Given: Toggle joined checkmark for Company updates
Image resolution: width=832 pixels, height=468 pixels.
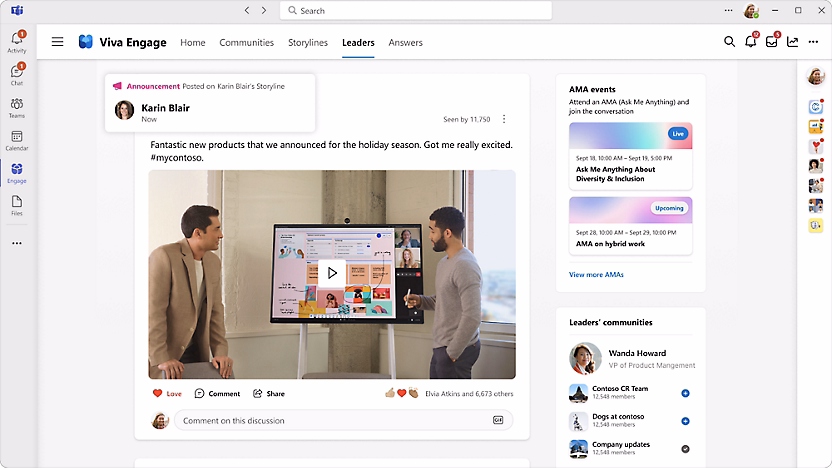Looking at the screenshot, I should tap(686, 449).
